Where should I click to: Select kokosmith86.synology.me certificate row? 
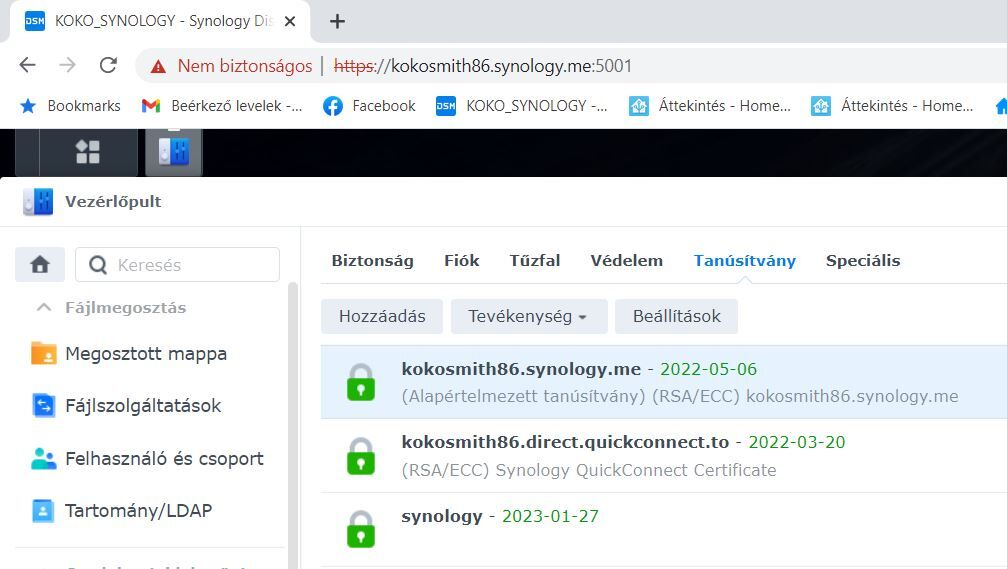pos(664,382)
